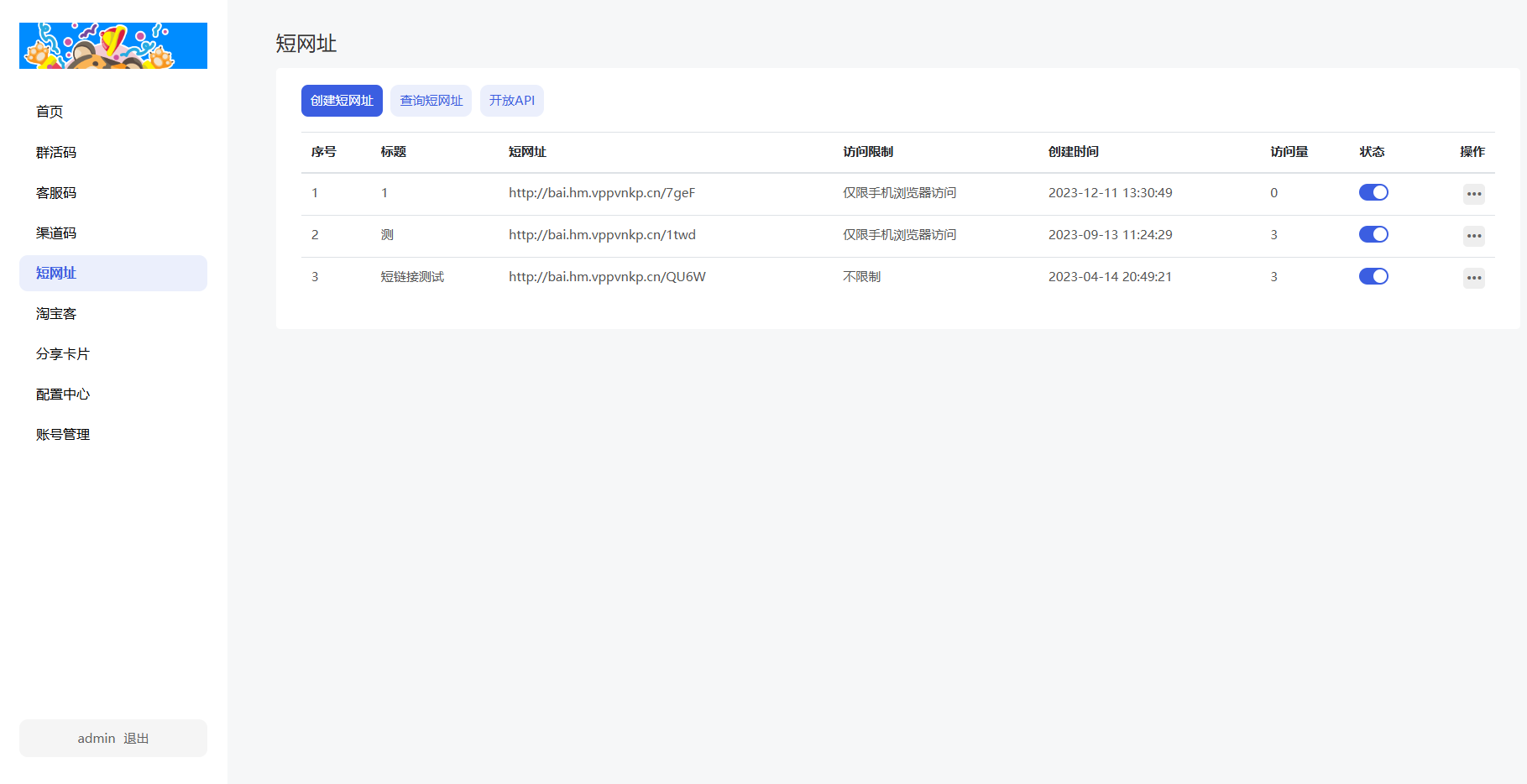1527x784 pixels.
Task: Navigate to 渠道码 section
Action: 56,233
